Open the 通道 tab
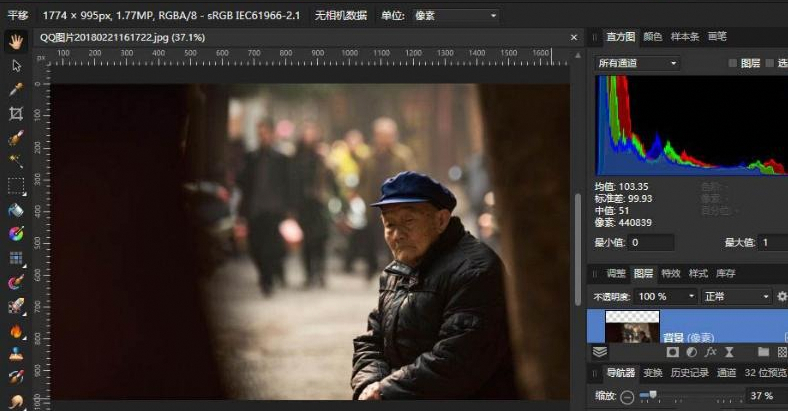 pos(726,373)
